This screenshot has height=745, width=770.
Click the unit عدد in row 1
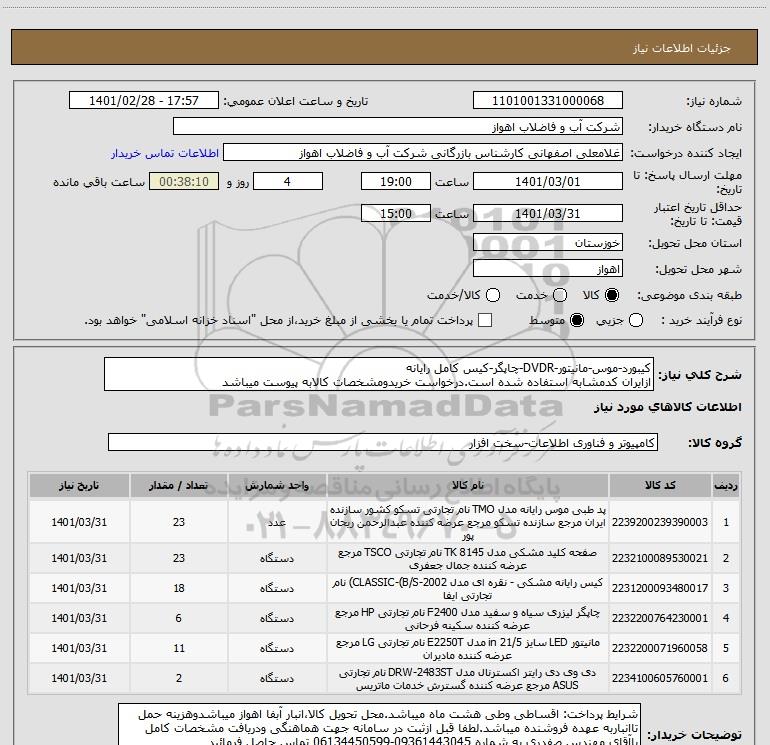pyautogui.click(x=277, y=522)
